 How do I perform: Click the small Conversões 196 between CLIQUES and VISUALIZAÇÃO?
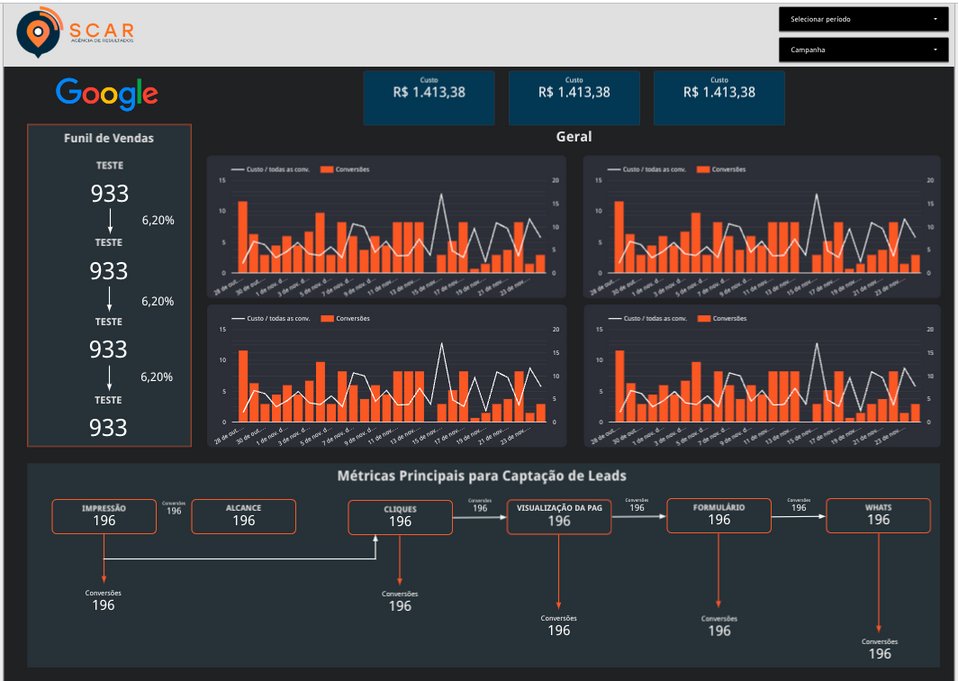480,505
